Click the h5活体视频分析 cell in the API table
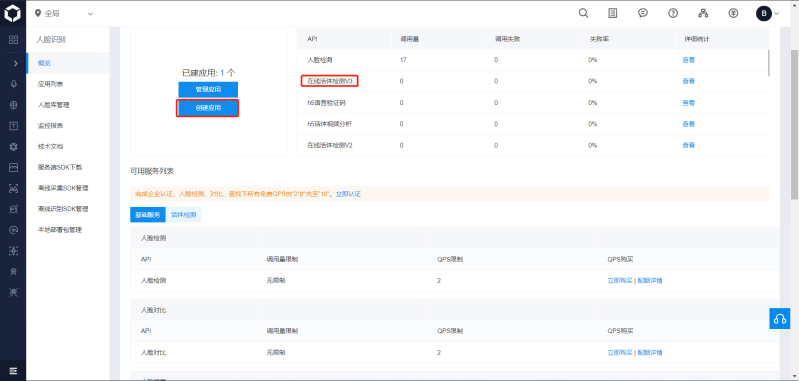799x381 pixels. 330,124
